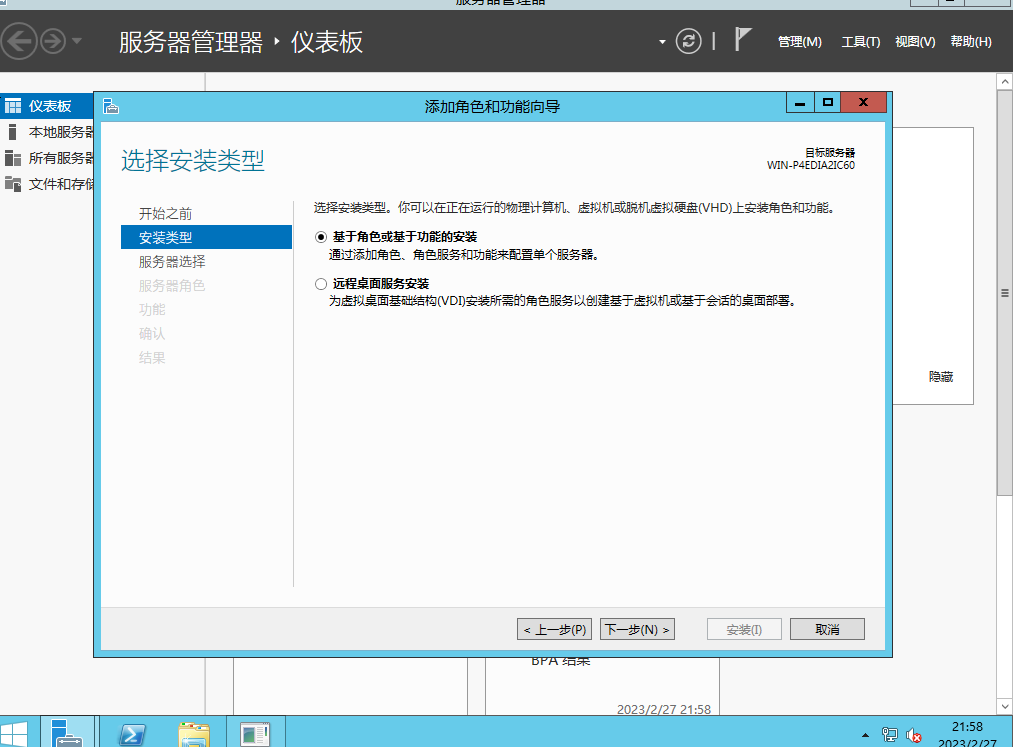Open File Explorer from the taskbar

click(194, 734)
